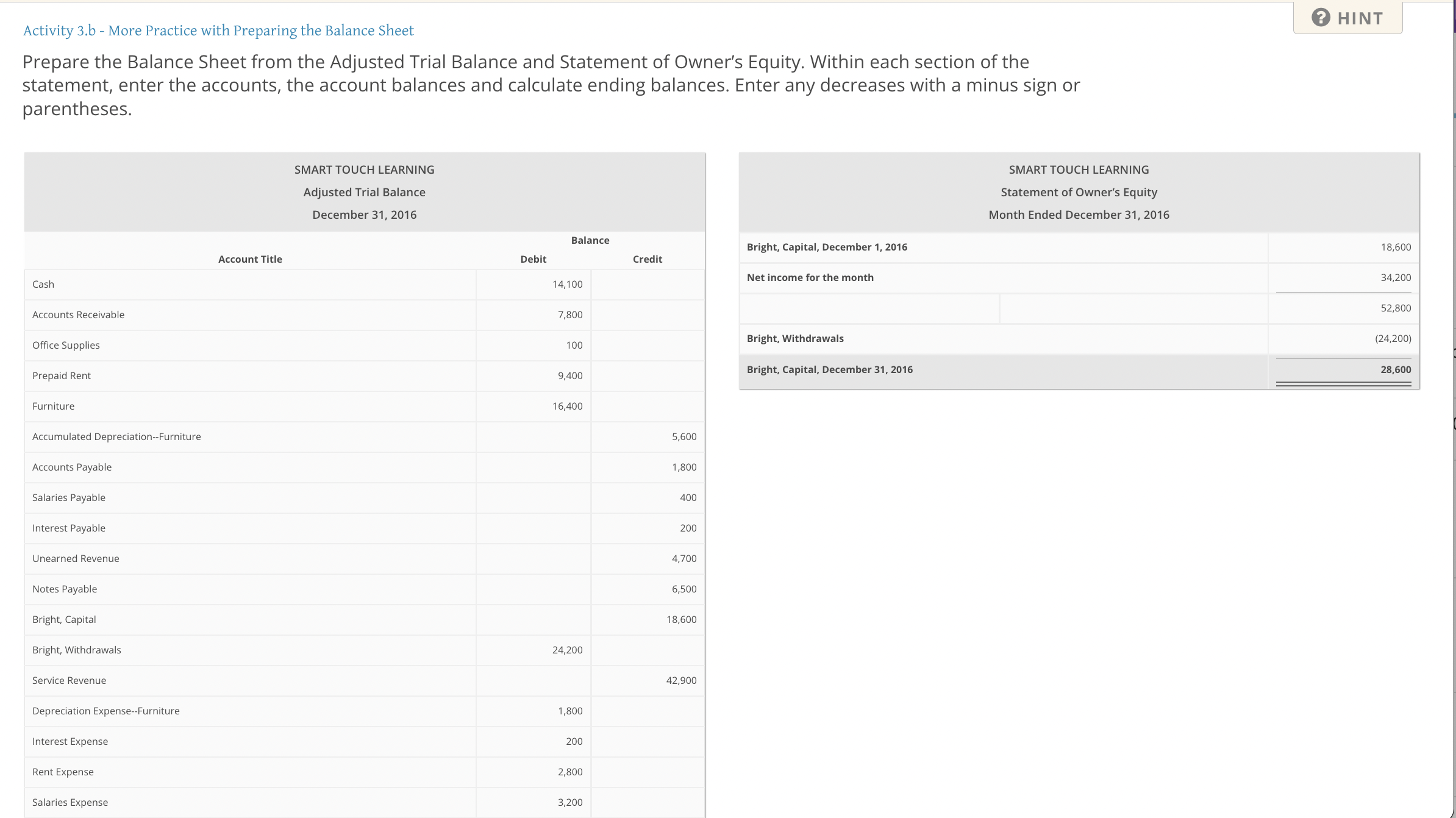This screenshot has height=818, width=1456.
Task: Click the Accounts Receivable debit value 7,800
Action: pyautogui.click(x=570, y=315)
